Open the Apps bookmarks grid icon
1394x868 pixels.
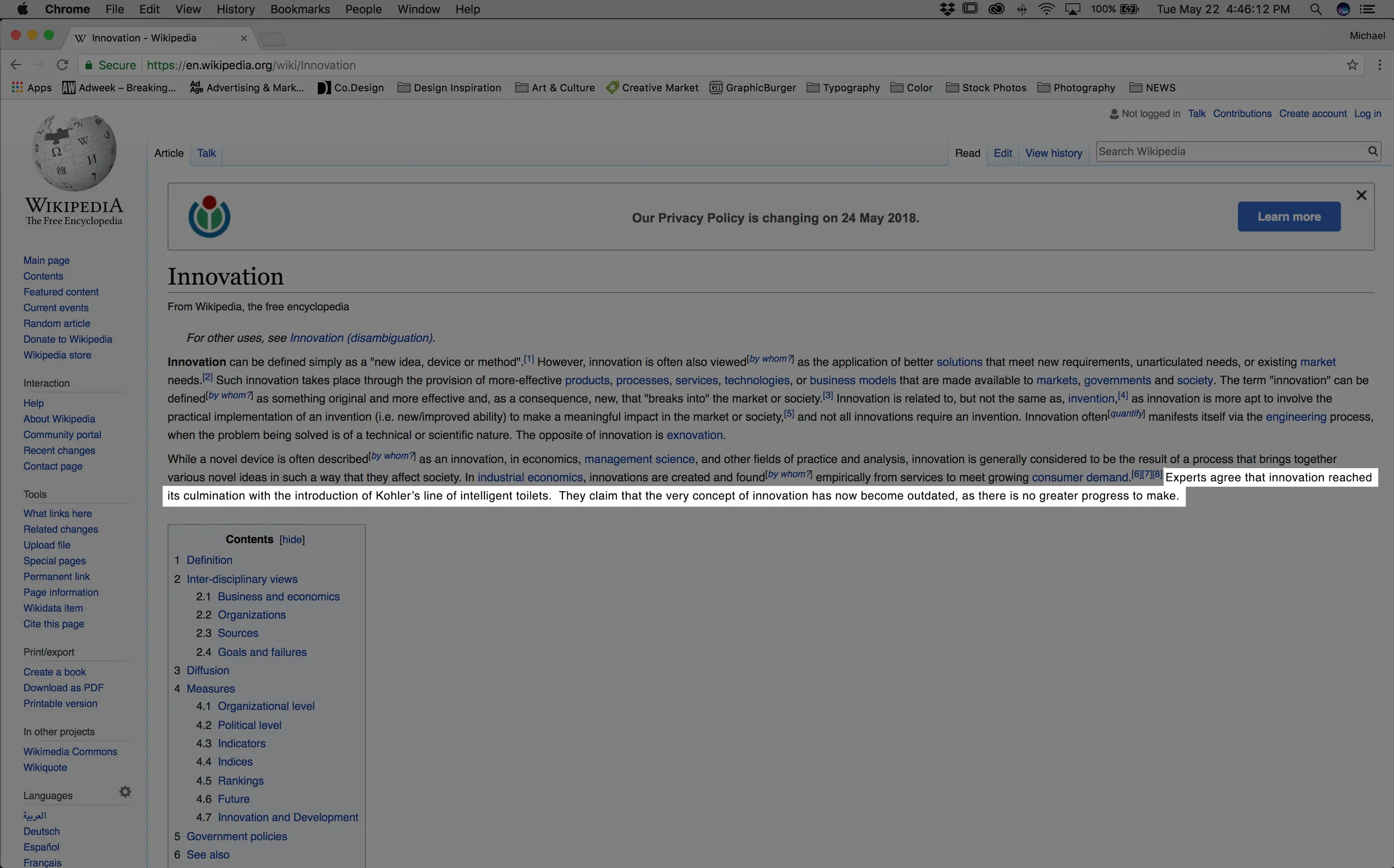pyautogui.click(x=17, y=88)
